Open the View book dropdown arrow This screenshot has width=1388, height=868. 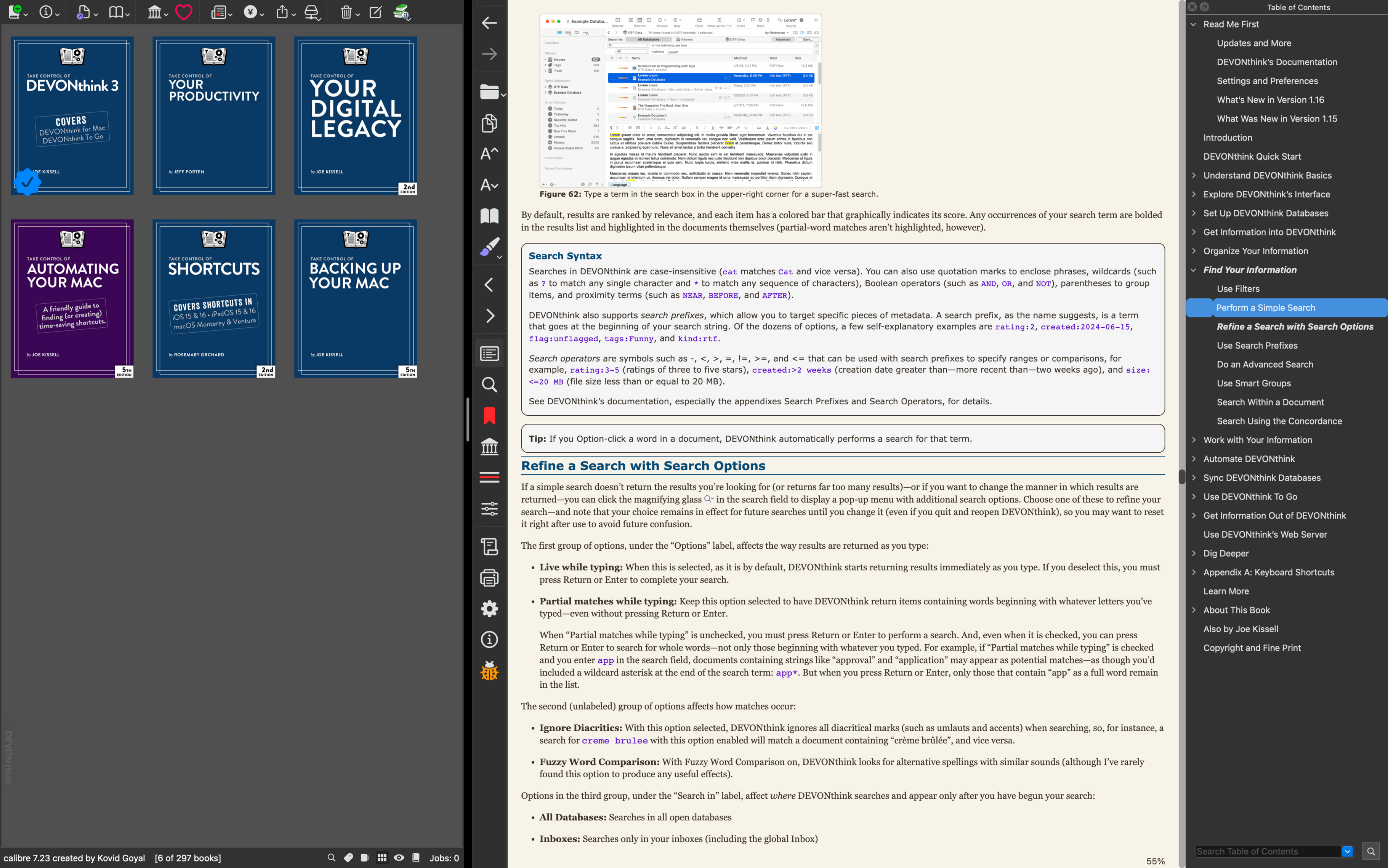tap(127, 14)
